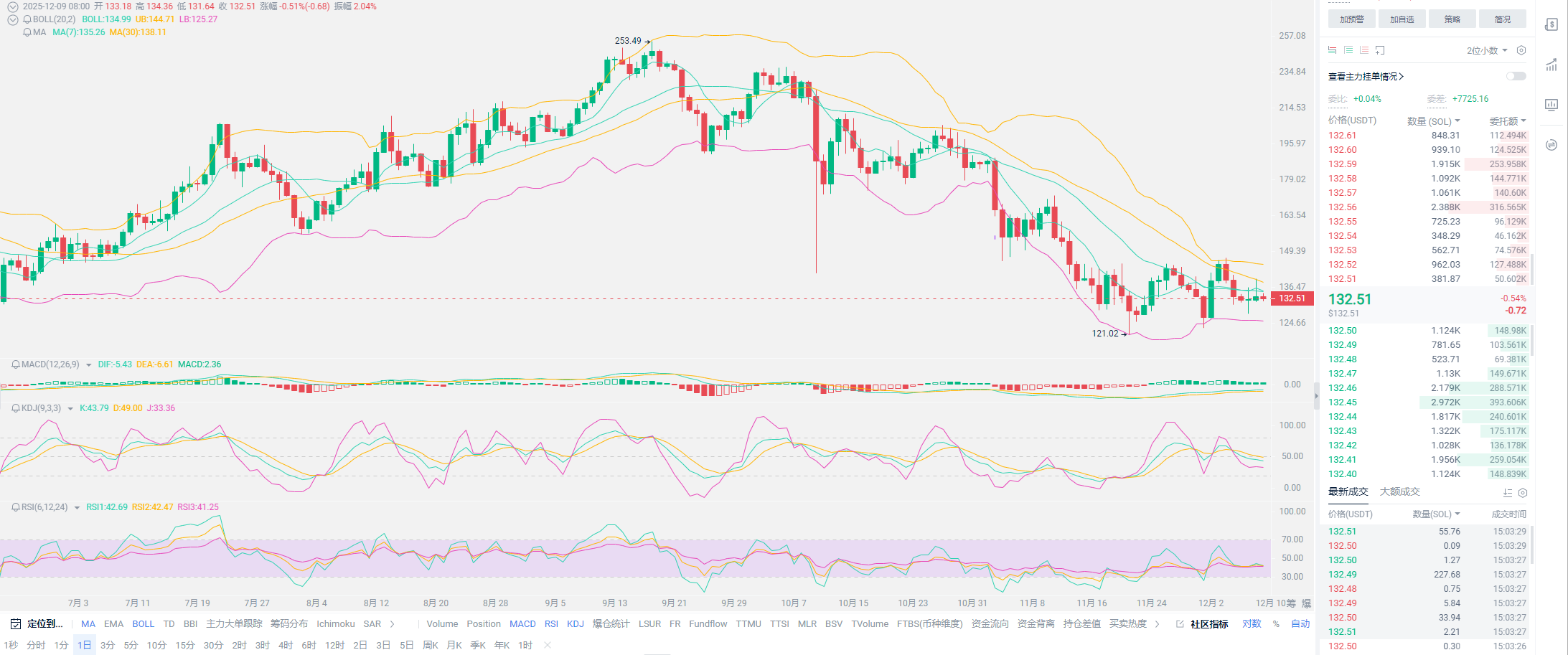Click the calendar icon beside 定位到
Screen dimensions: 1568x655
16,624
